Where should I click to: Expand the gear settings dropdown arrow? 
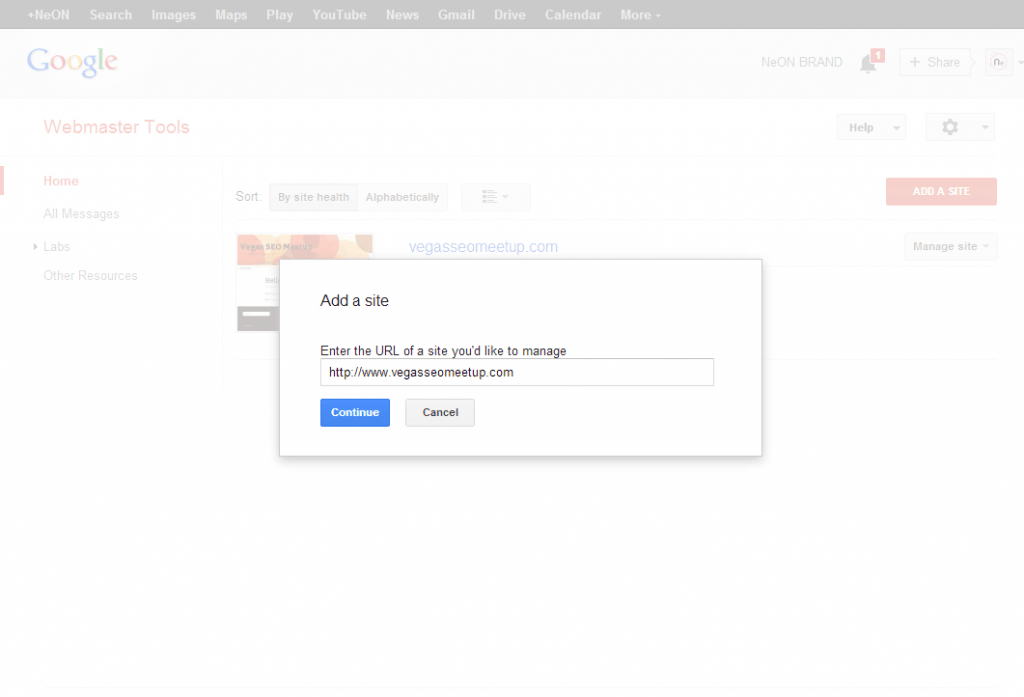tap(985, 127)
